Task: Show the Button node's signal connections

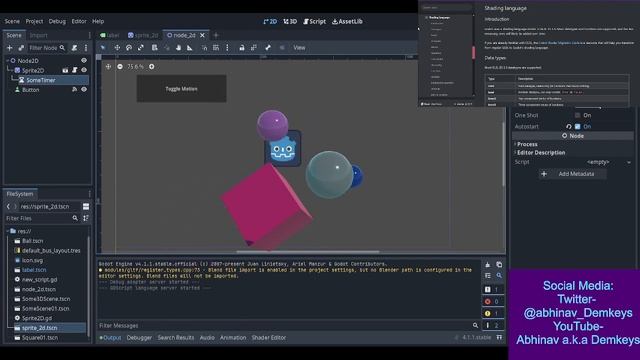Action: tap(74, 89)
